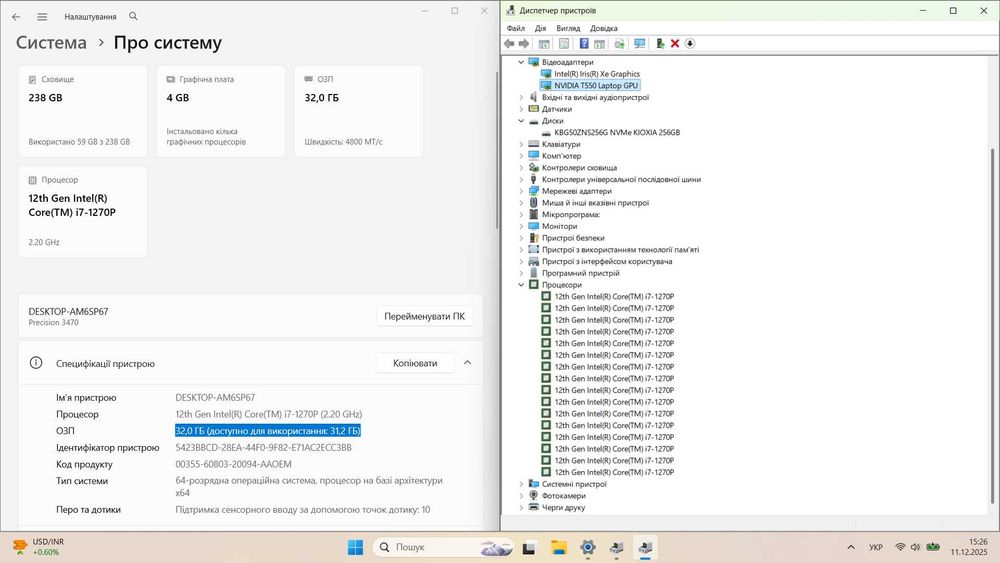Open the Вигляд menu

pyautogui.click(x=568, y=28)
